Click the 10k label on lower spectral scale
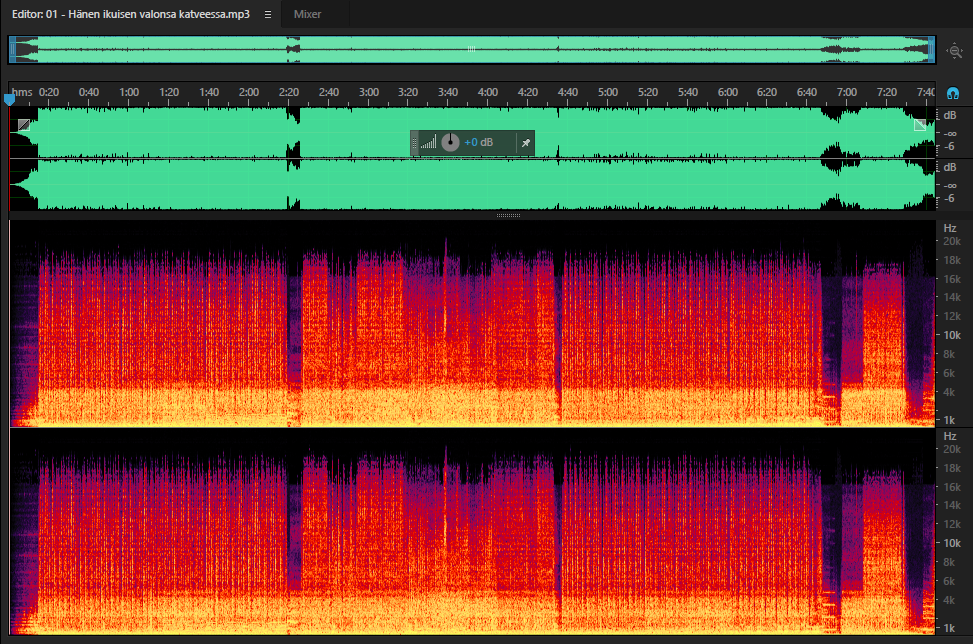 [x=952, y=543]
